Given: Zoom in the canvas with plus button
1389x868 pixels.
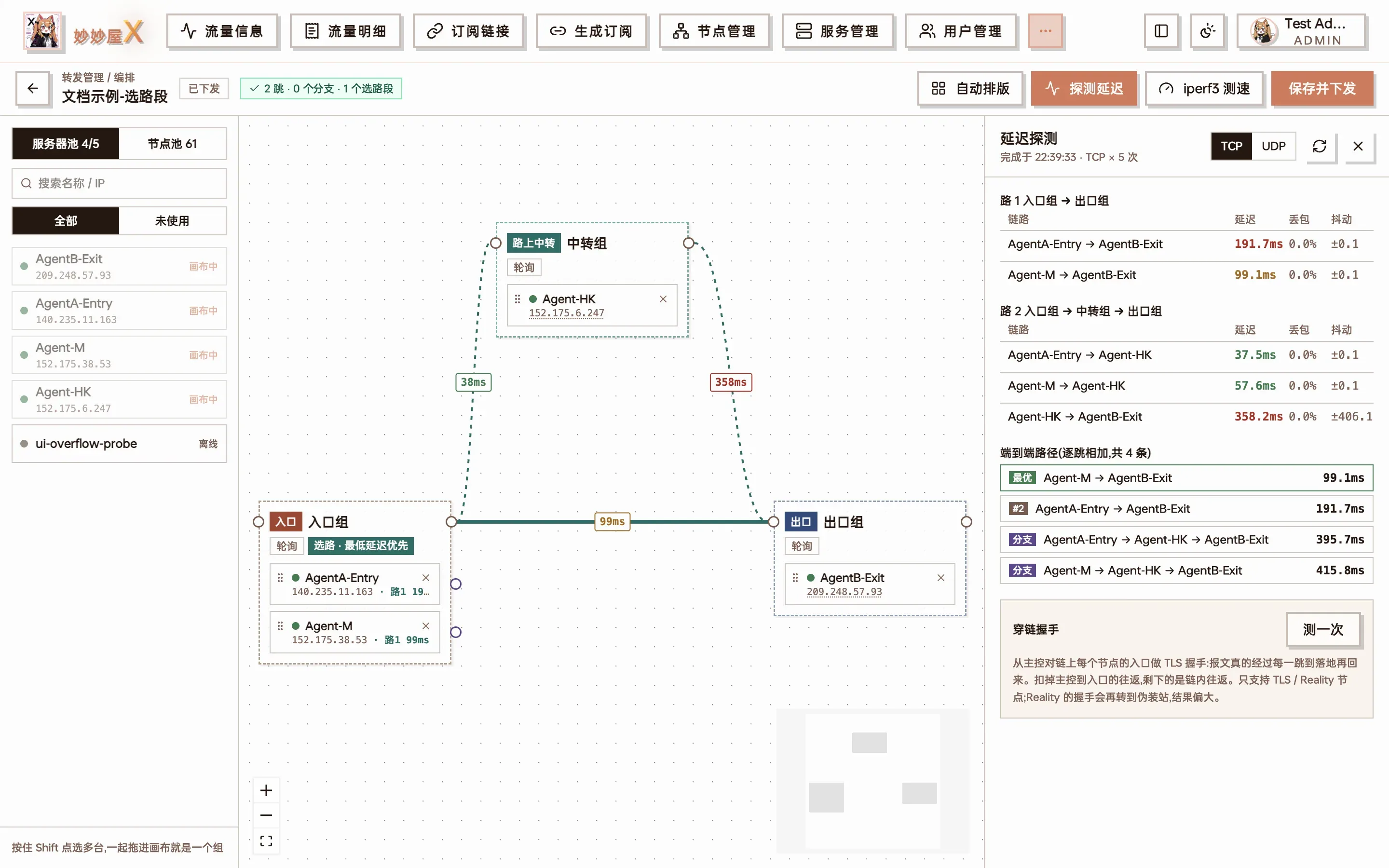Looking at the screenshot, I should click(266, 790).
